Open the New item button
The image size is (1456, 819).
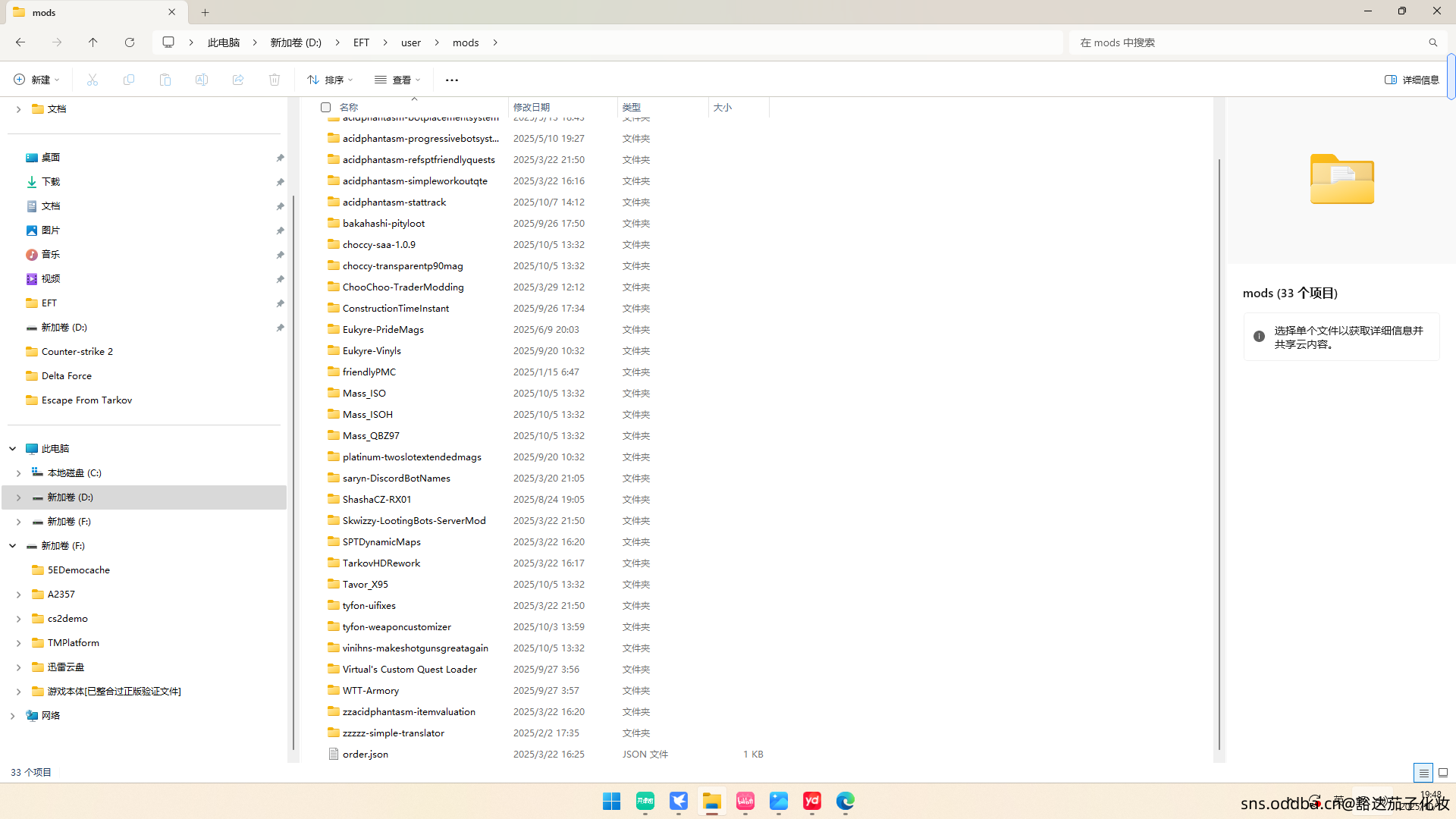pyautogui.click(x=36, y=80)
